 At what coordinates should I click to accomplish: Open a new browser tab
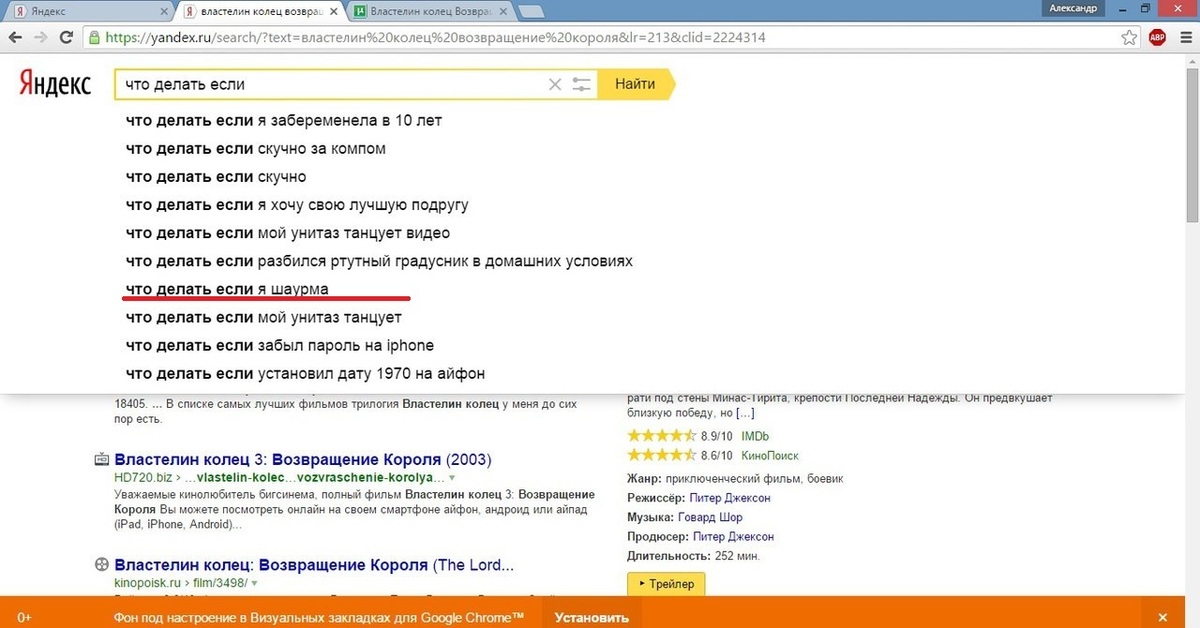tap(532, 12)
